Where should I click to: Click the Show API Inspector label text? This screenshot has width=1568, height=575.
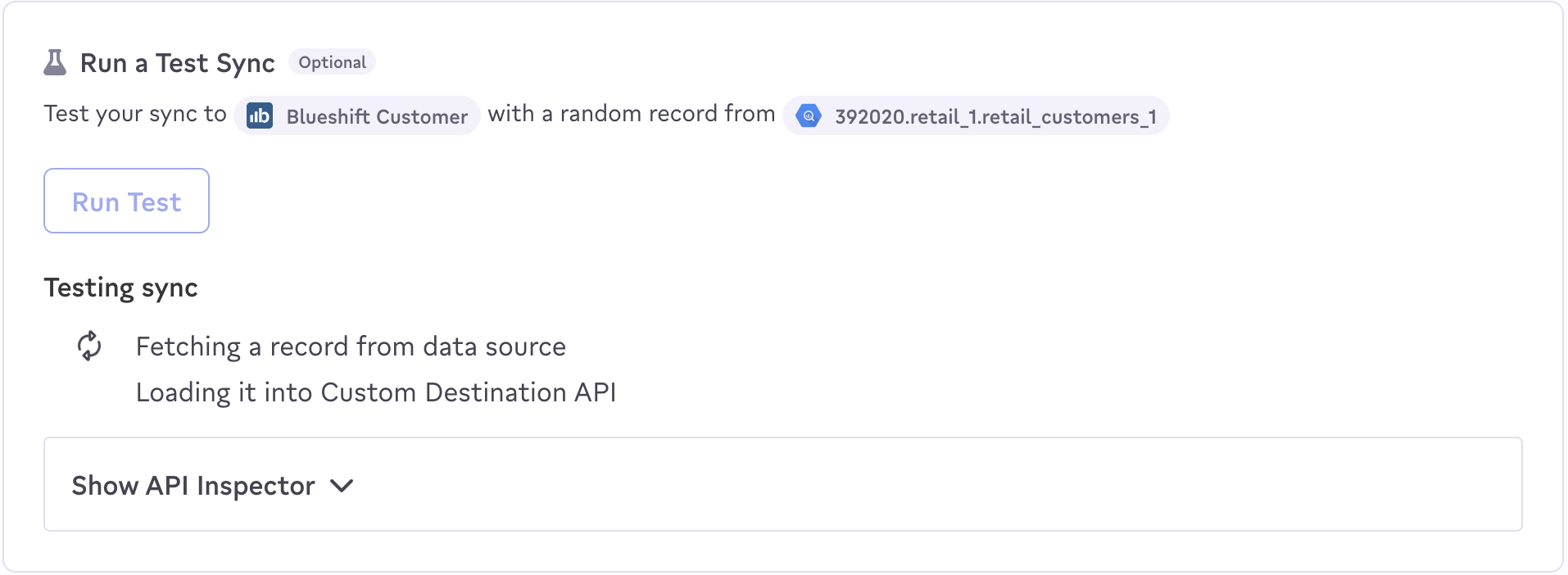[x=193, y=486]
